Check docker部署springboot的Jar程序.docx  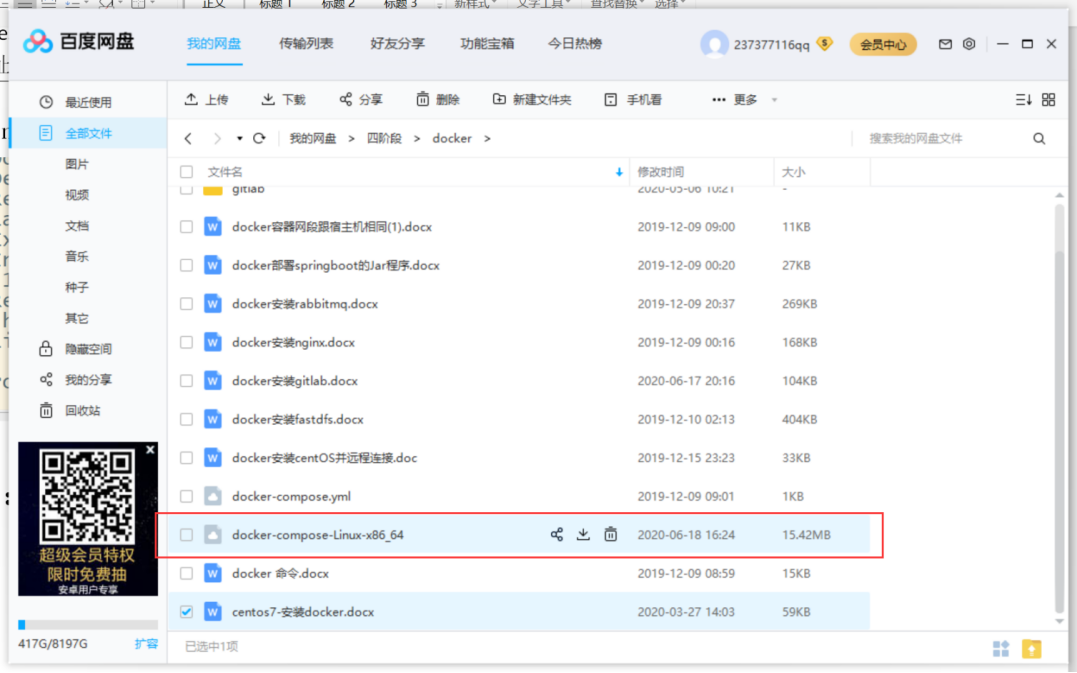(186, 265)
